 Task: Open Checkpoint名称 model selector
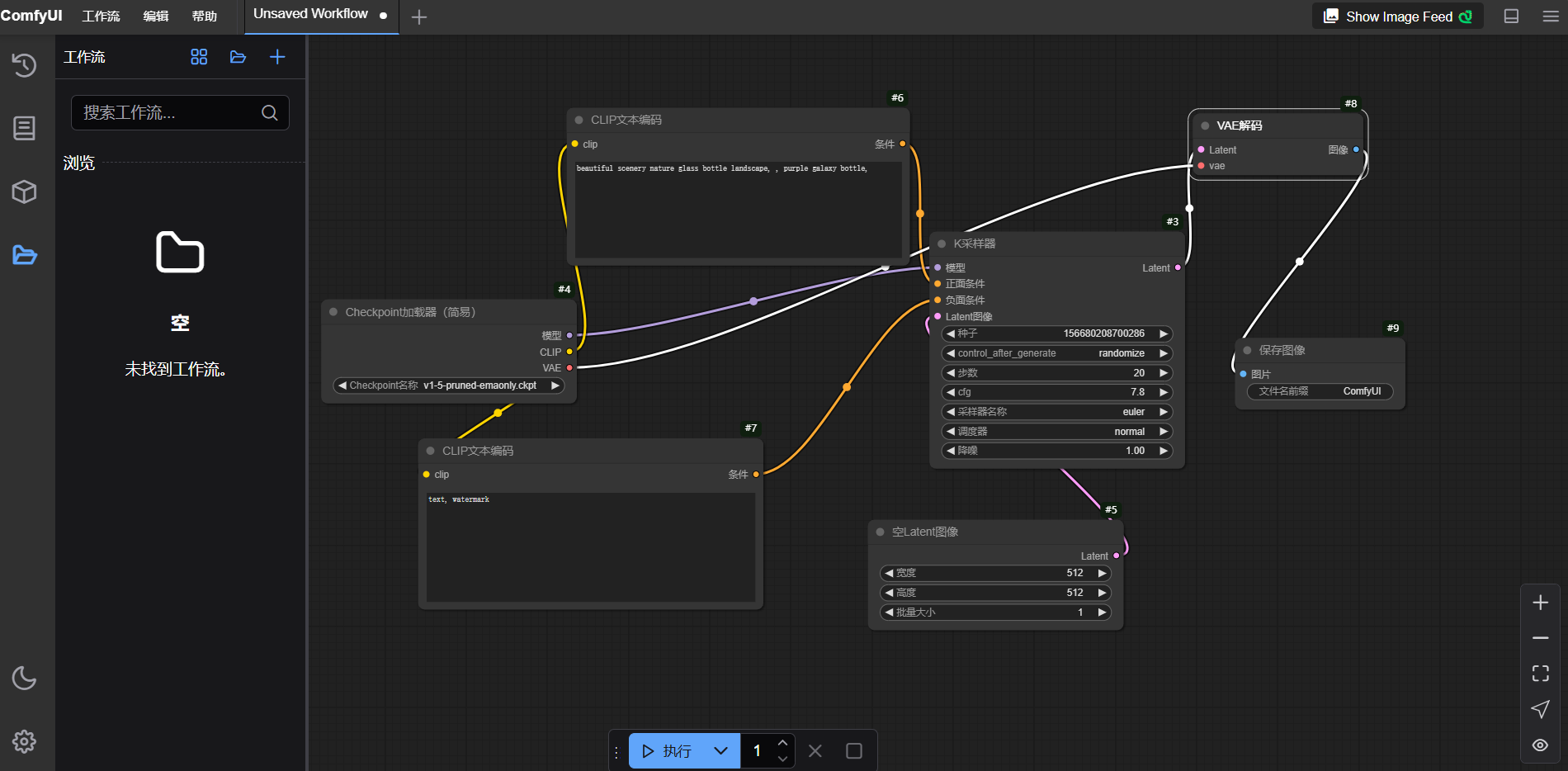(448, 385)
